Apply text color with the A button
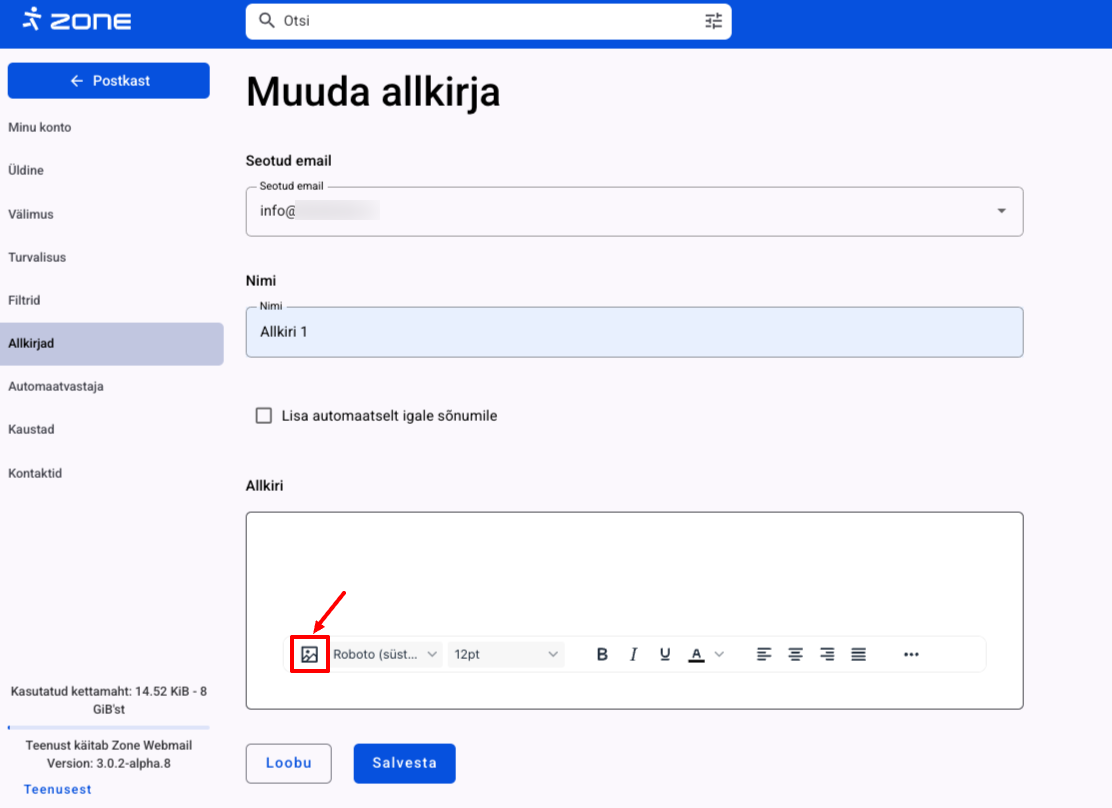 (x=696, y=655)
